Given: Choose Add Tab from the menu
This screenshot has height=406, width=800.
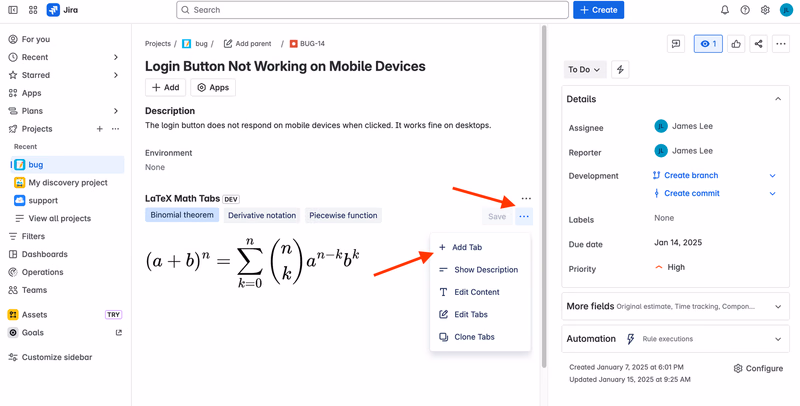Looking at the screenshot, I should pyautogui.click(x=480, y=247).
